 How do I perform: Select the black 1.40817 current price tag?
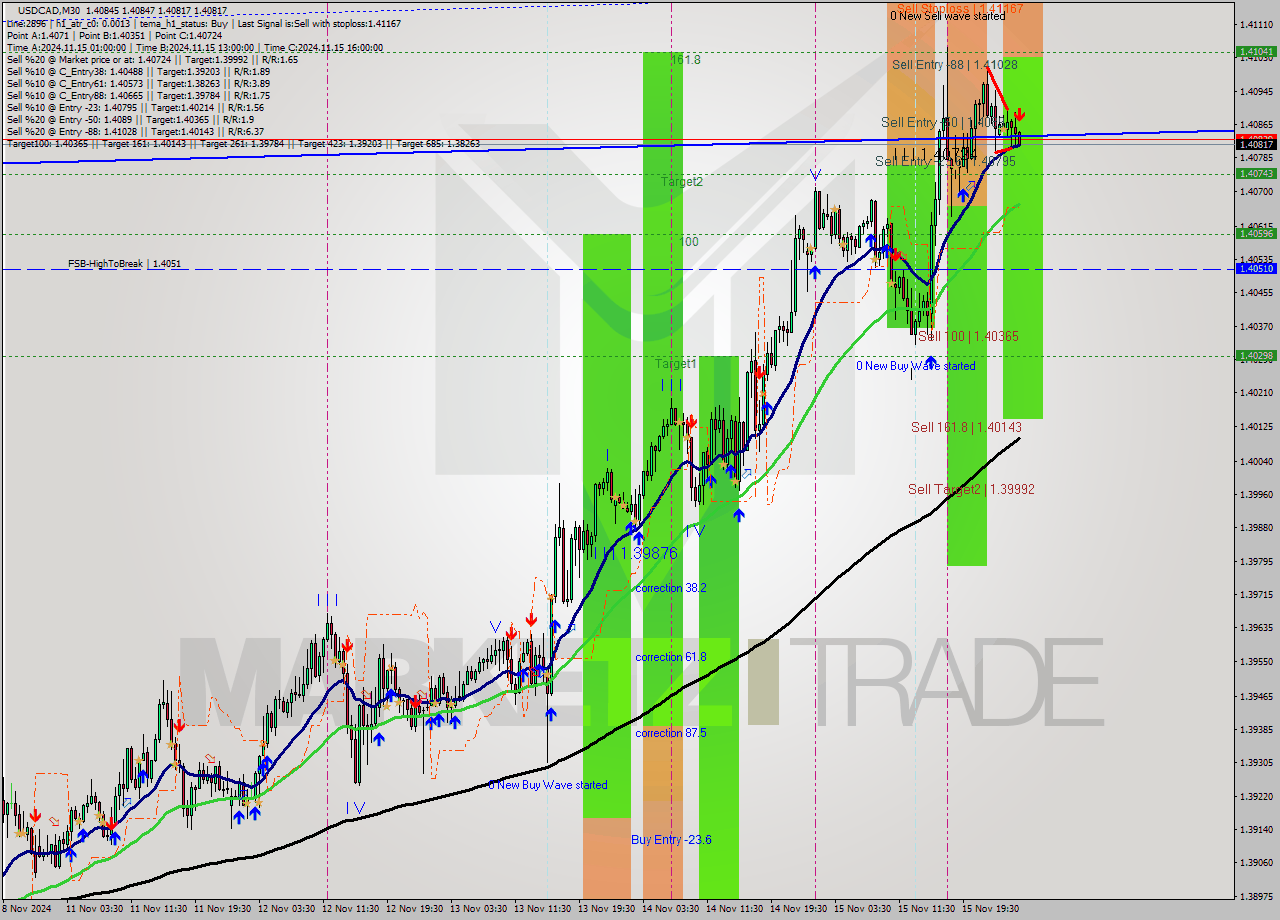click(x=1255, y=144)
